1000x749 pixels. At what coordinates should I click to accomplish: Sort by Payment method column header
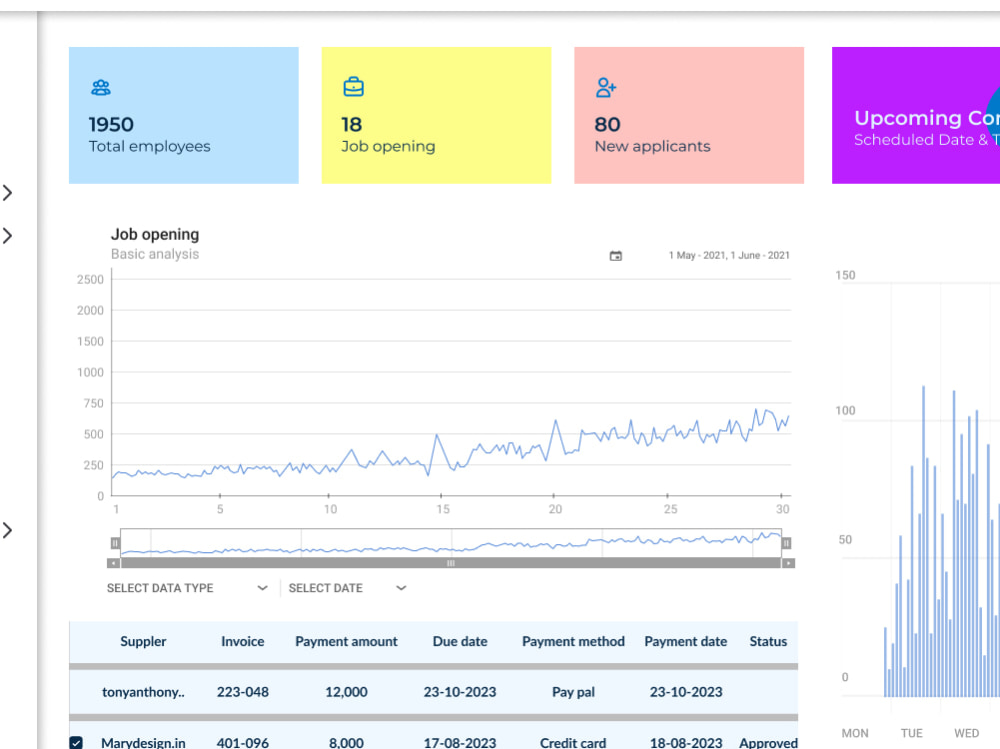tap(573, 641)
